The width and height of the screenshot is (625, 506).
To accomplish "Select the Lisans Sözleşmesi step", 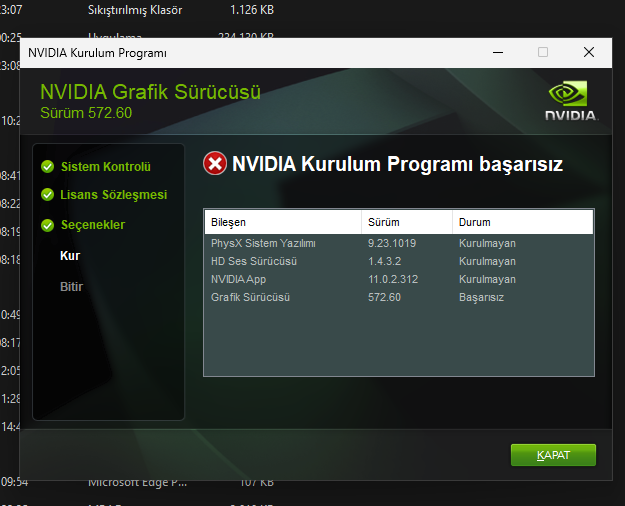I will click(114, 195).
